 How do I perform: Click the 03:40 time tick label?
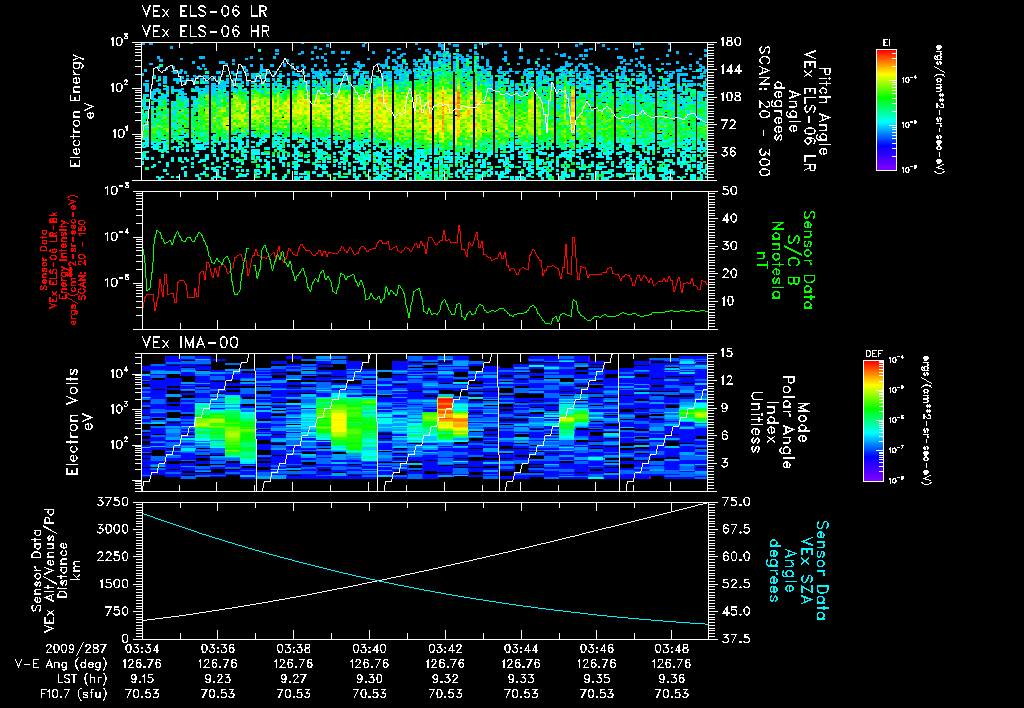coord(369,649)
